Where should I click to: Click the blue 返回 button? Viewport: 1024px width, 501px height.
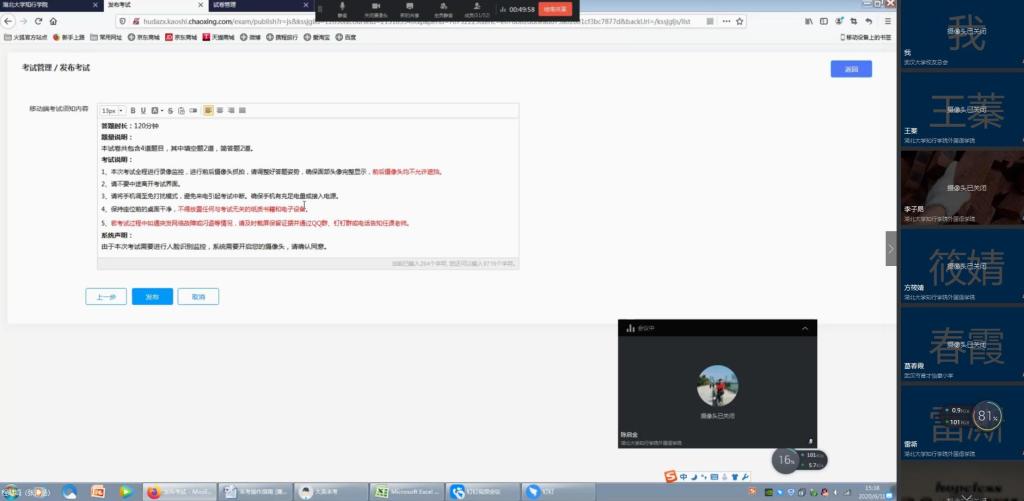coord(850,69)
